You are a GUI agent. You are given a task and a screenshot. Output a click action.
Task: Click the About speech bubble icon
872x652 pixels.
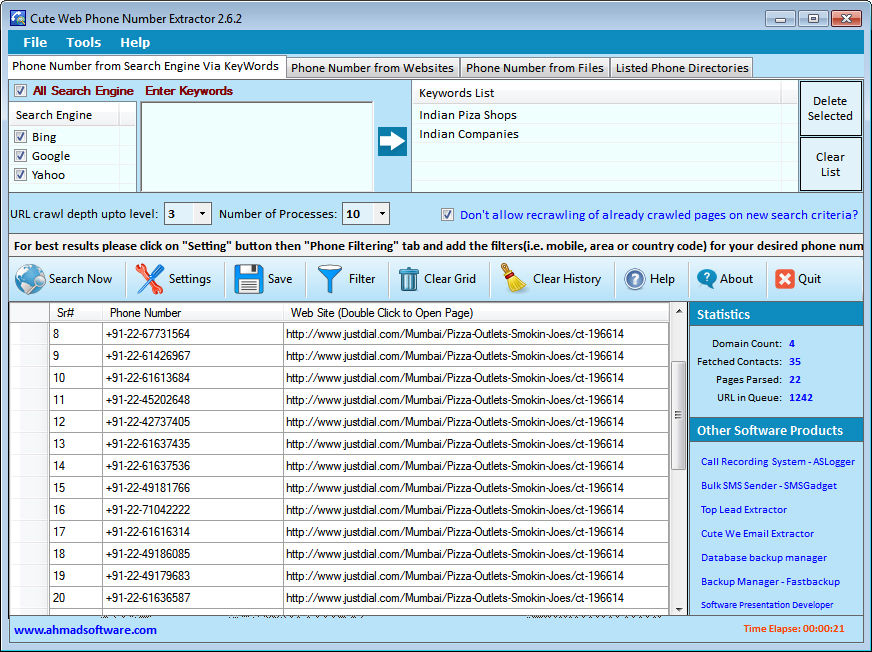pos(707,279)
